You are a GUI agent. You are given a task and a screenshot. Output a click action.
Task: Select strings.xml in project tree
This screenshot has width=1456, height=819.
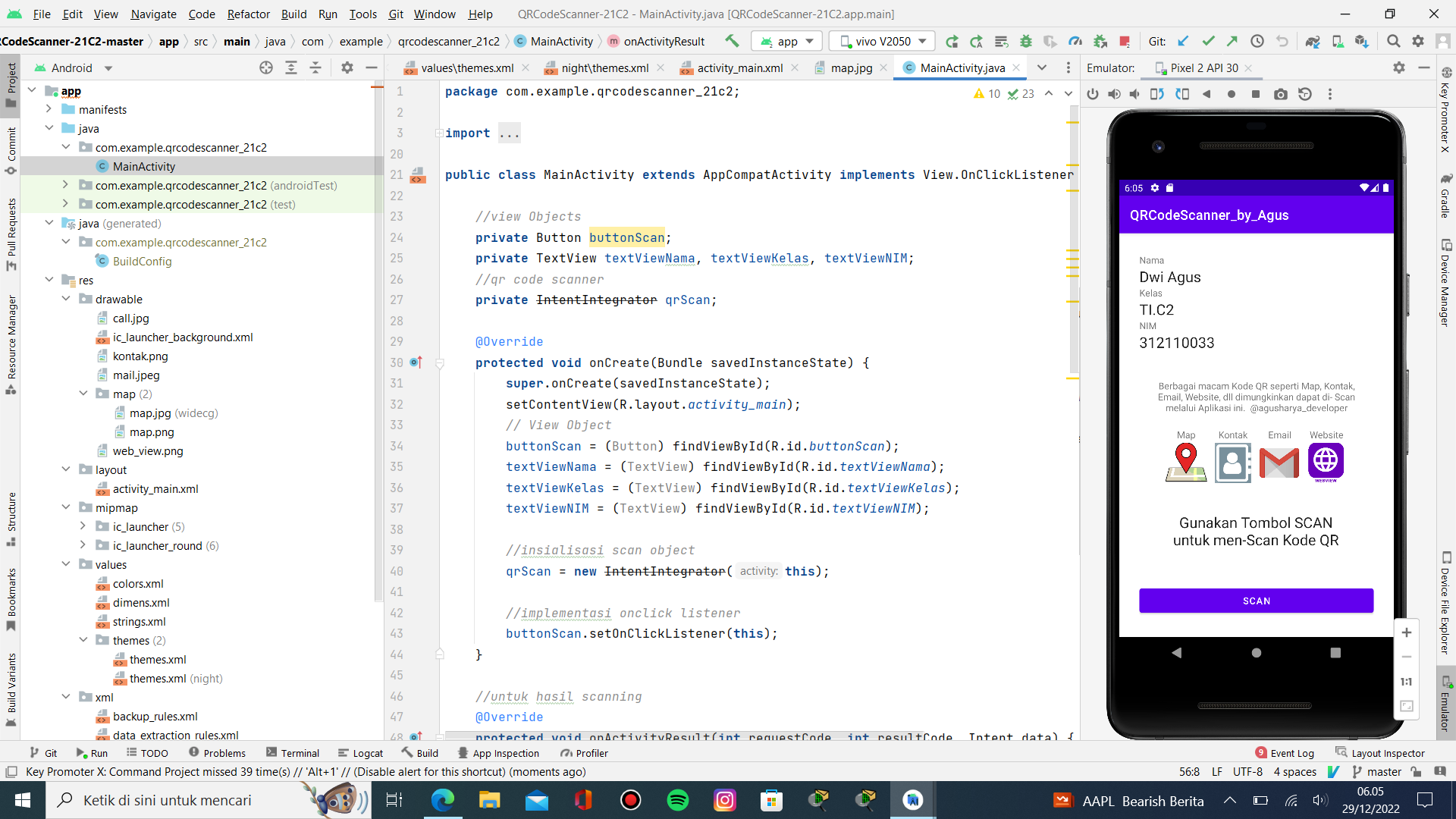point(139,621)
